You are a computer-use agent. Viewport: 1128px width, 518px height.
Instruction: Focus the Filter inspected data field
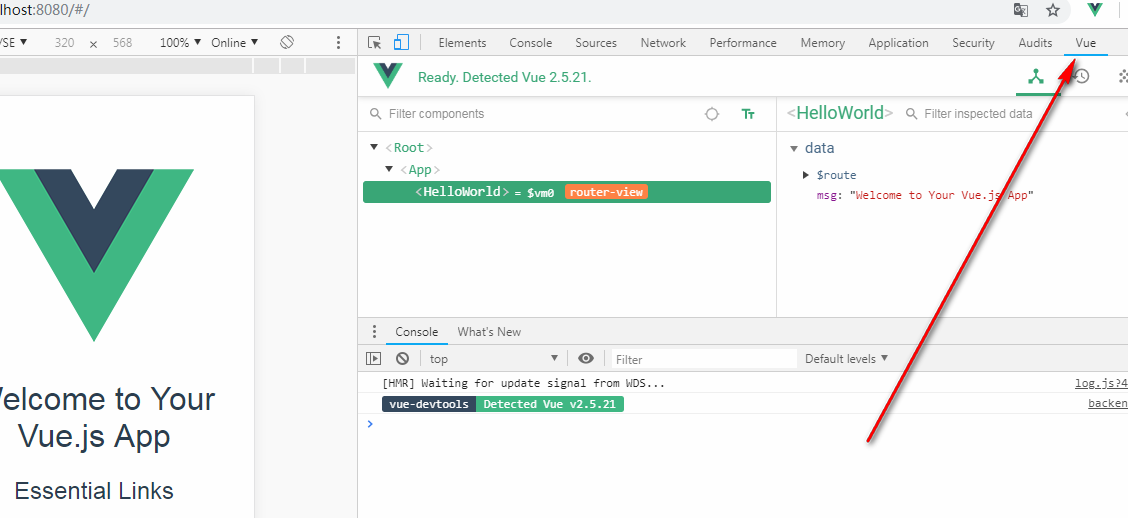978,114
